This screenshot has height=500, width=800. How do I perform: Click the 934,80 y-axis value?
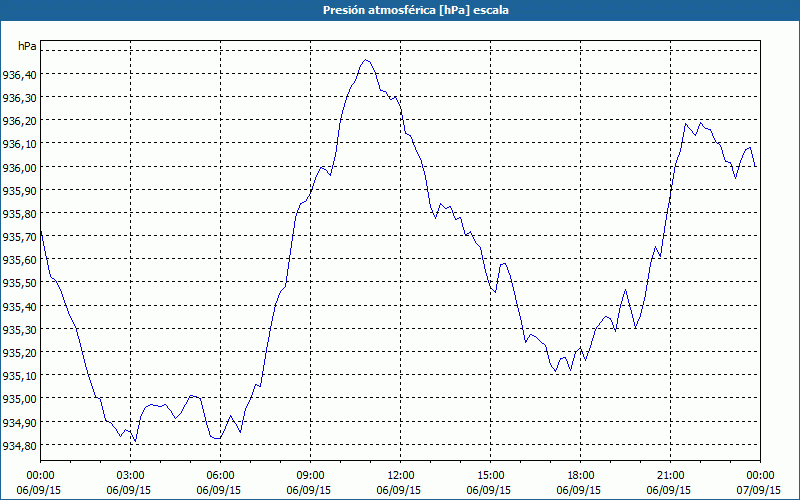pyautogui.click(x=19, y=446)
